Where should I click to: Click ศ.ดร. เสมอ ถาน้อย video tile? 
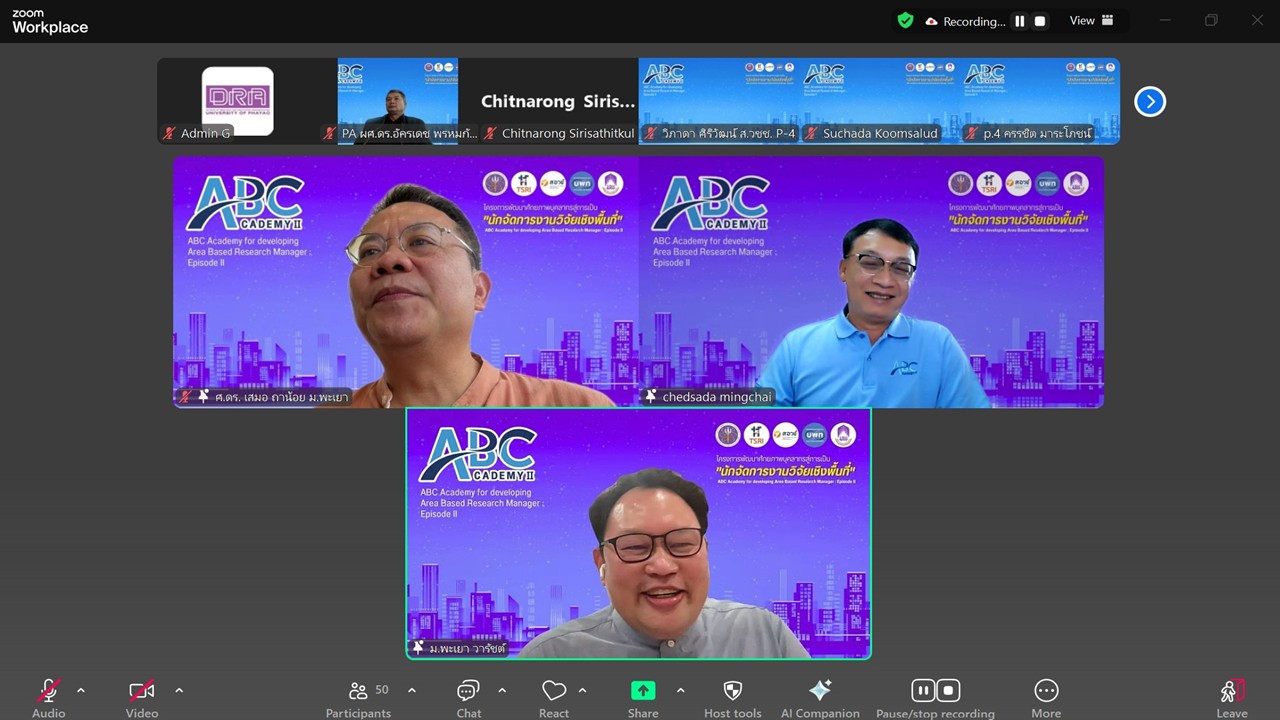coord(406,282)
